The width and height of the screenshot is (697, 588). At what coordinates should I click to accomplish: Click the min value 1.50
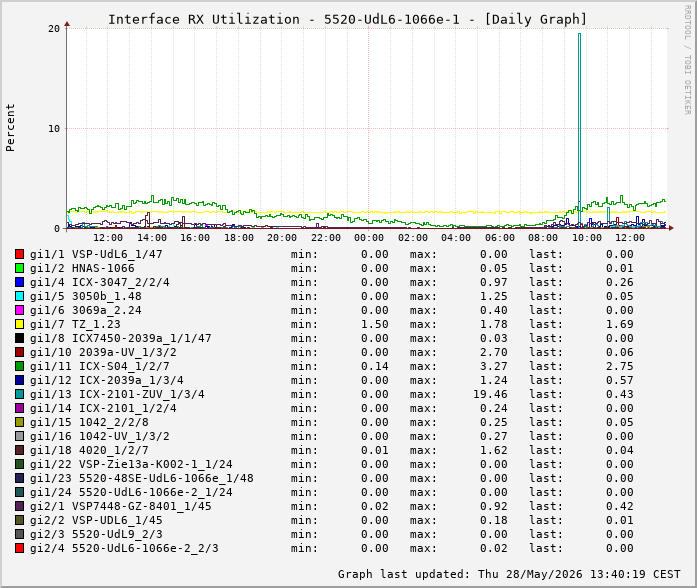tap(374, 324)
